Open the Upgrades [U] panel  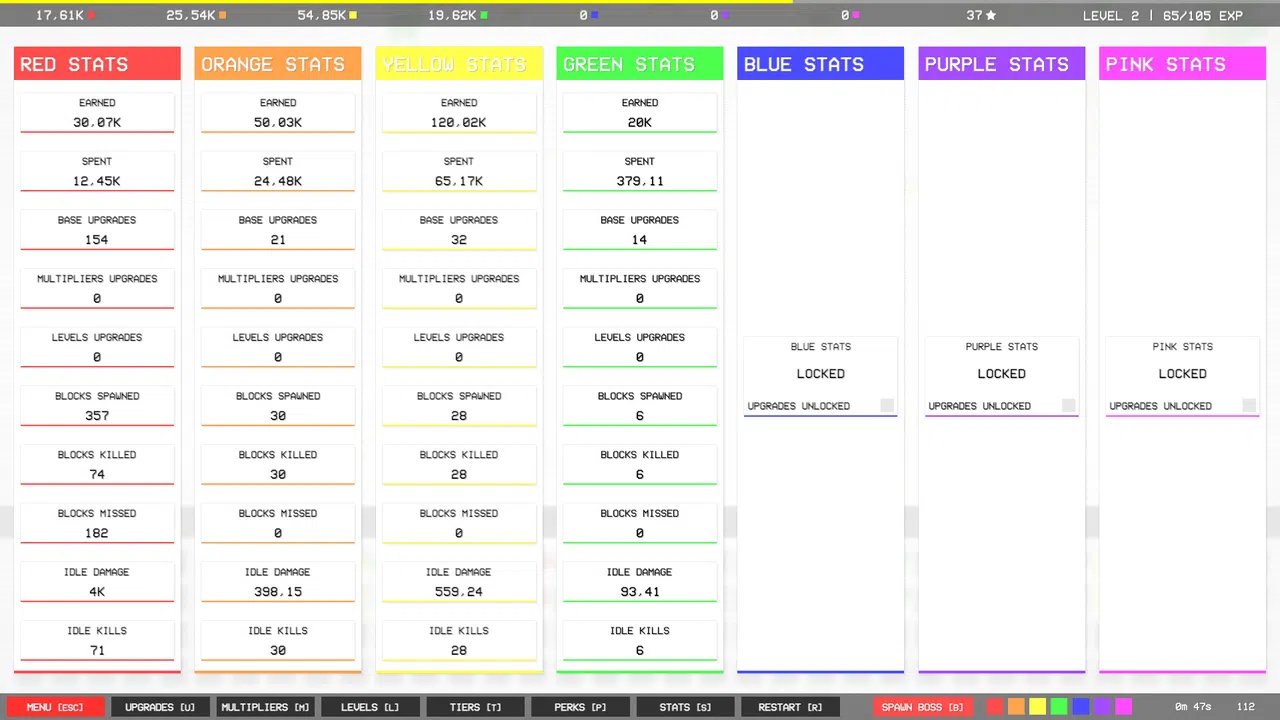point(160,707)
